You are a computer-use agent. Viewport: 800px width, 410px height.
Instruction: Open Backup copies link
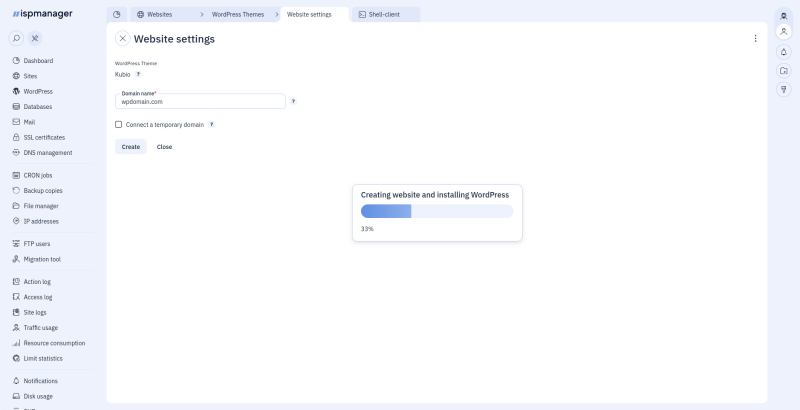pyautogui.click(x=43, y=191)
